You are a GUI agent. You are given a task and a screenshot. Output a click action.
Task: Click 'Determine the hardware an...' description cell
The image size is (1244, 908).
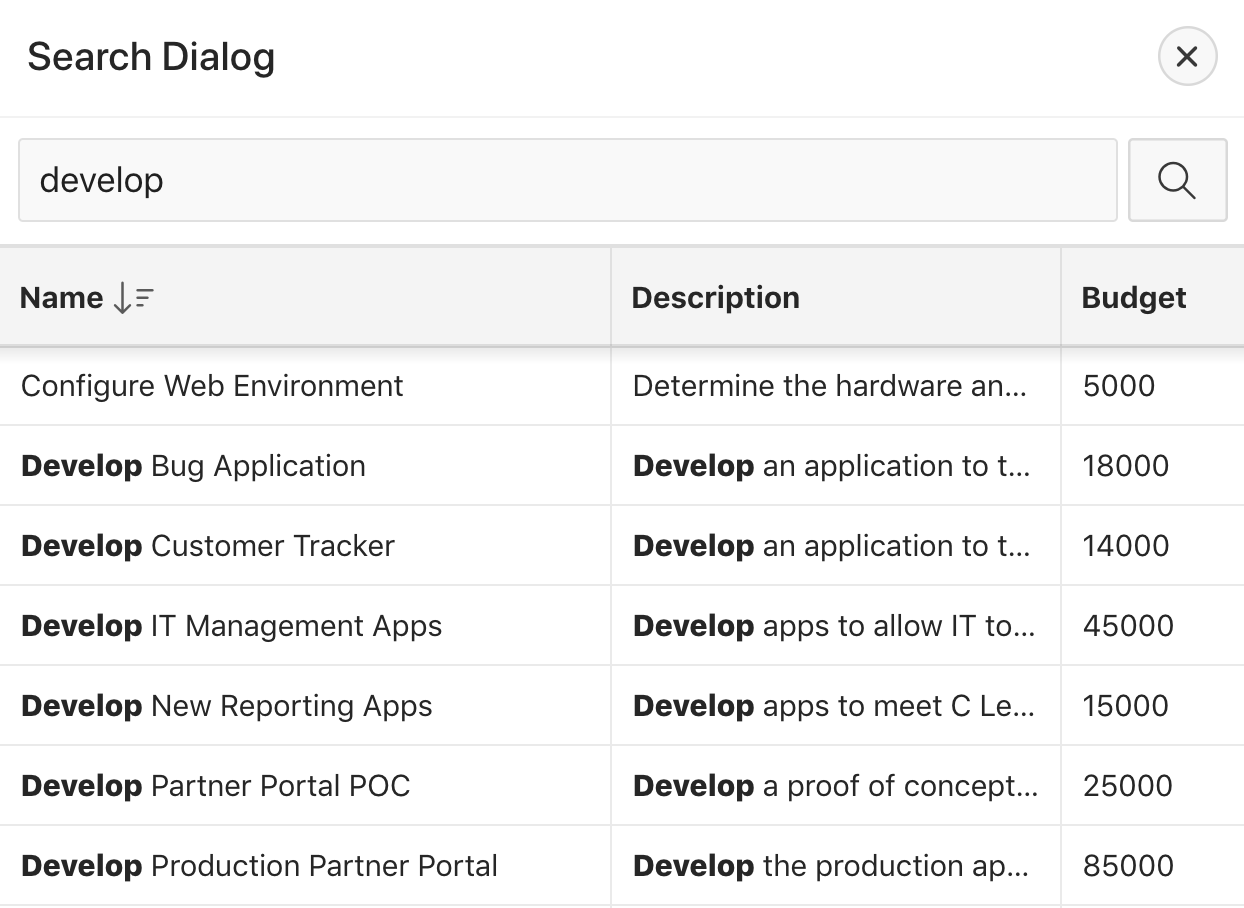tap(829, 386)
